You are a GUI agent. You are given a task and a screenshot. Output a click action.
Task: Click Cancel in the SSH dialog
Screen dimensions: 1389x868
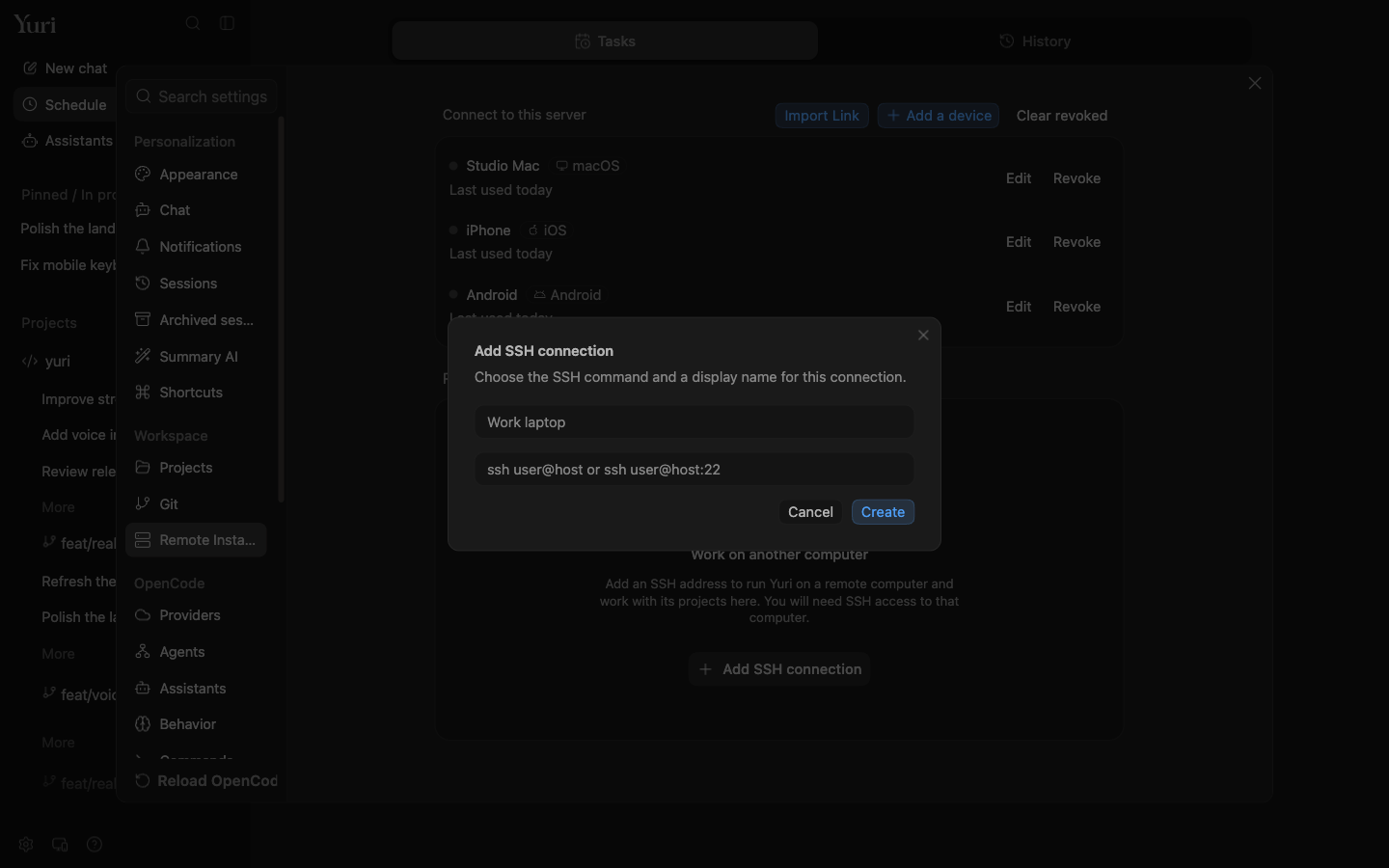pyautogui.click(x=810, y=512)
